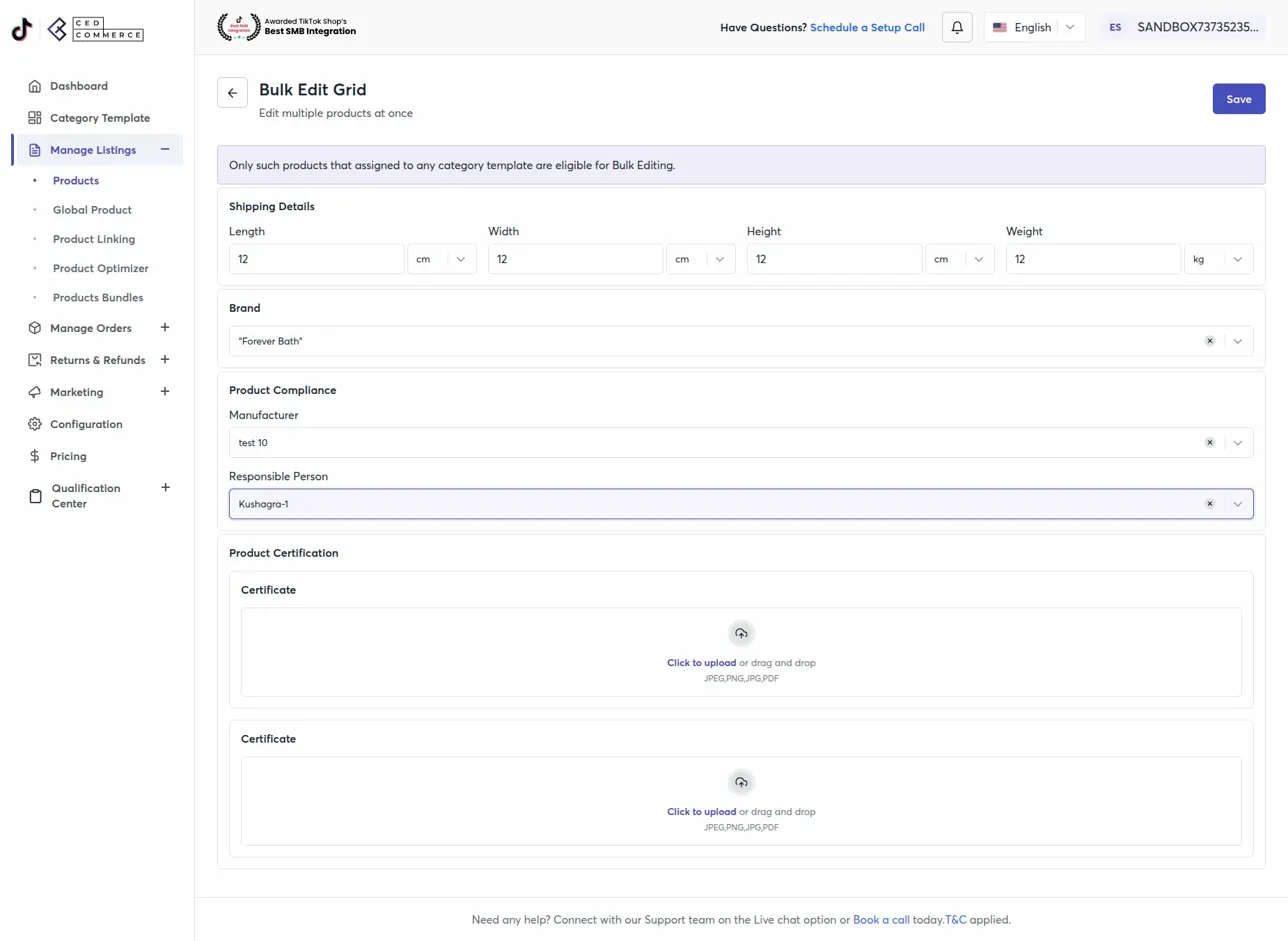Click the Pricing dollar icon
Screen dimensions: 1288x941
coord(35,456)
